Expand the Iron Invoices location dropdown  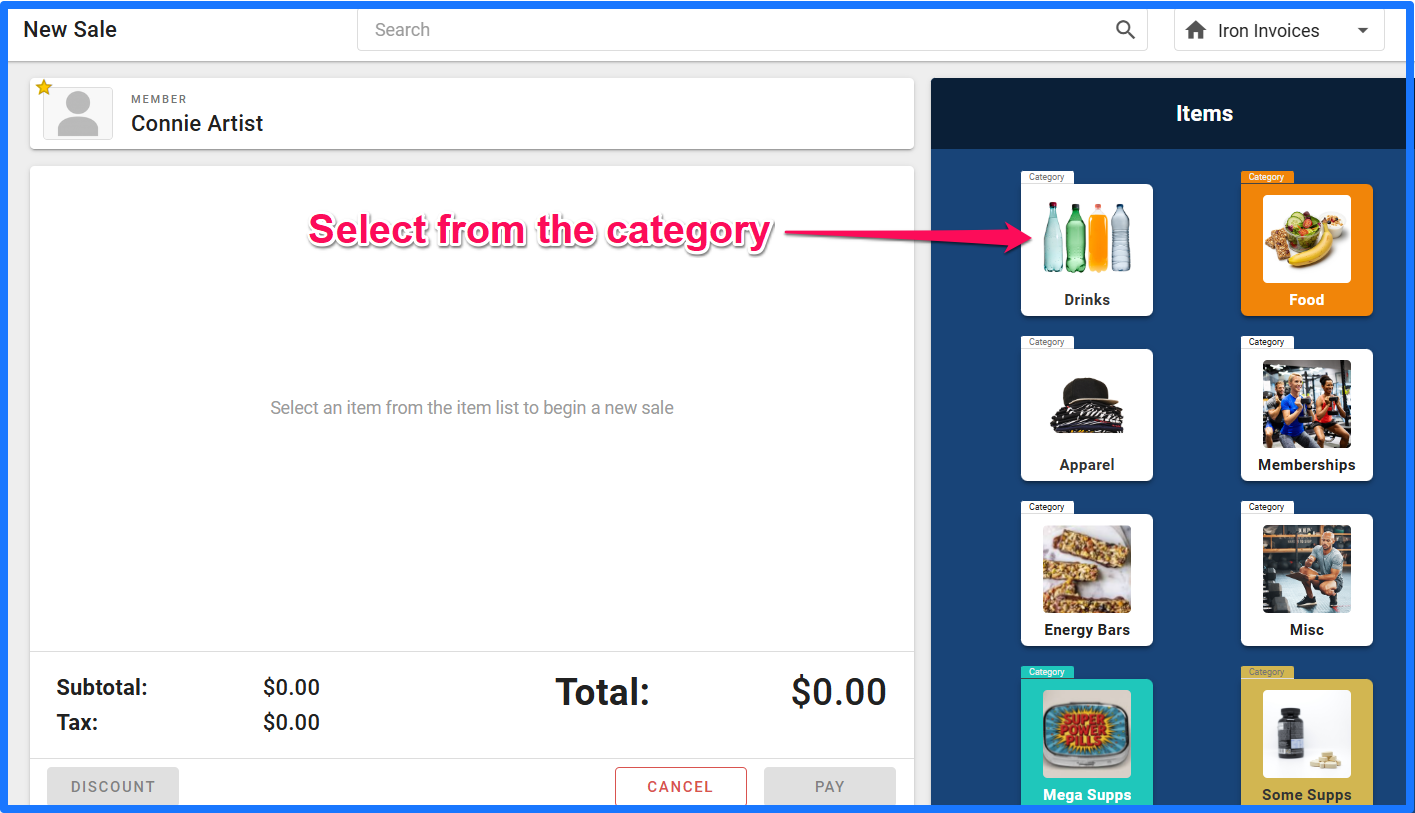pyautogui.click(x=1279, y=31)
